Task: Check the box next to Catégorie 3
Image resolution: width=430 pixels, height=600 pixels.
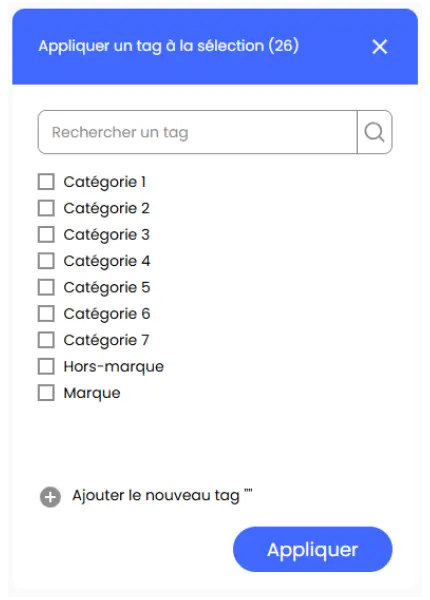Action: click(46, 235)
